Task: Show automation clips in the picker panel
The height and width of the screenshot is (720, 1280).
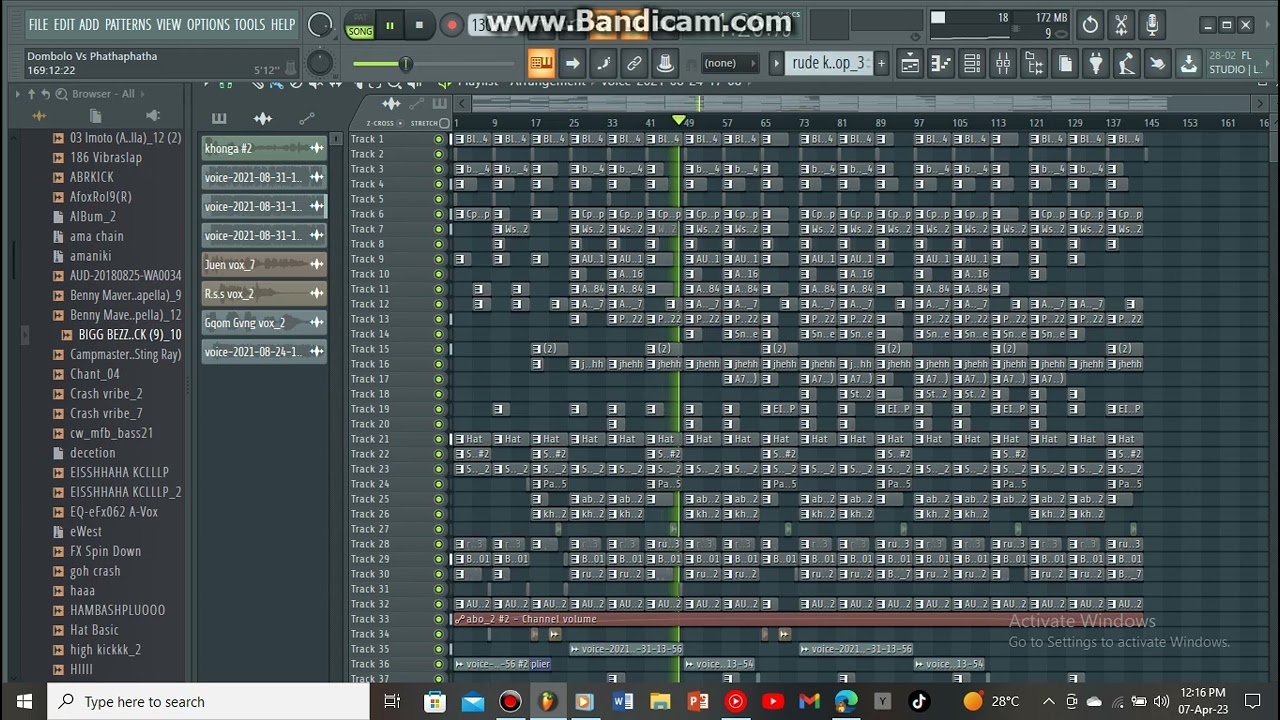Action: pos(307,118)
